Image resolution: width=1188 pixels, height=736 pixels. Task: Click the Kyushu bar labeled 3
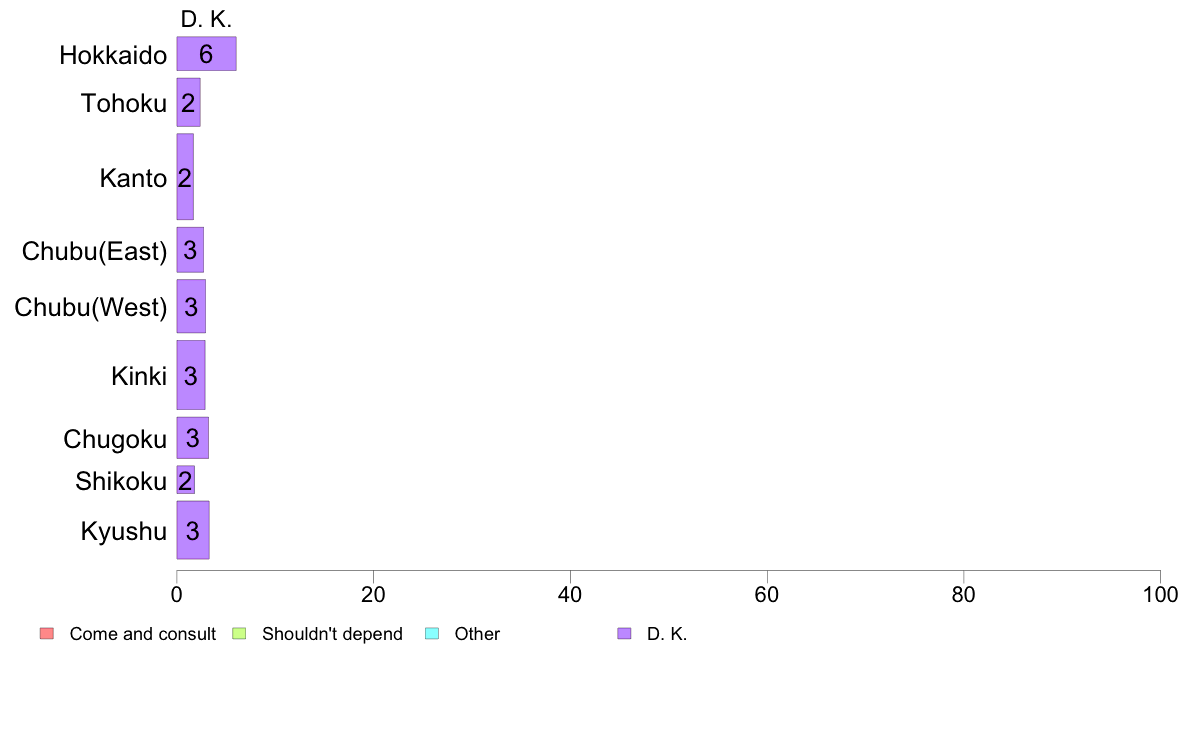193,531
